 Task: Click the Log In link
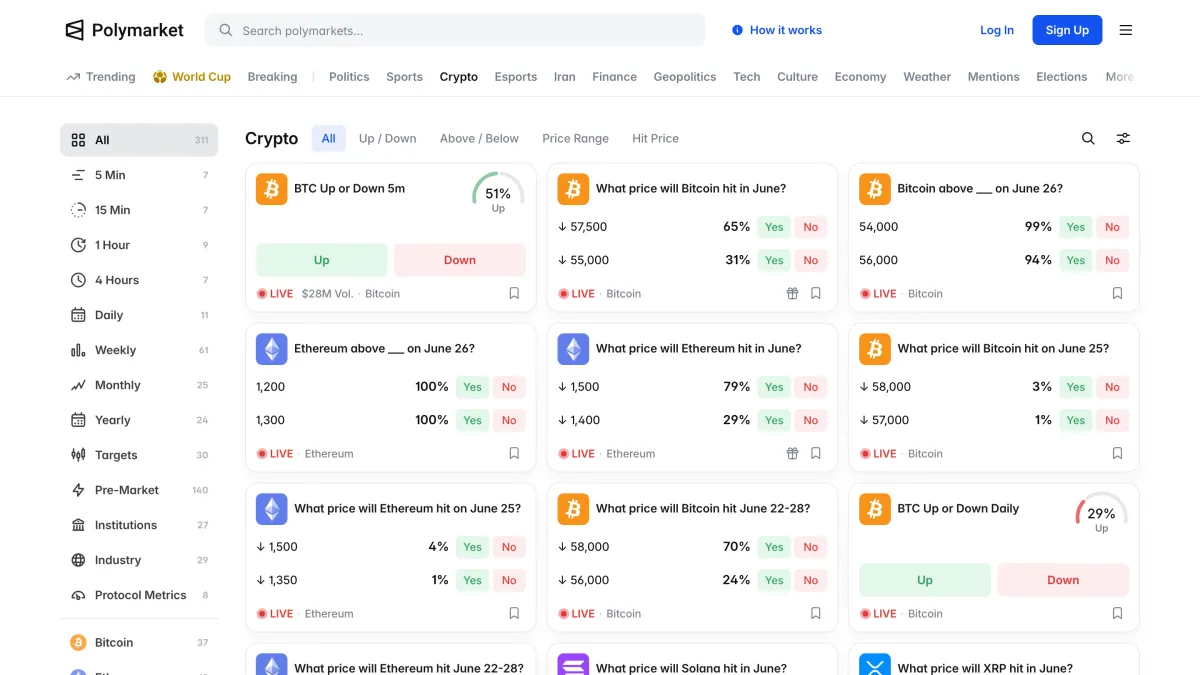[997, 30]
